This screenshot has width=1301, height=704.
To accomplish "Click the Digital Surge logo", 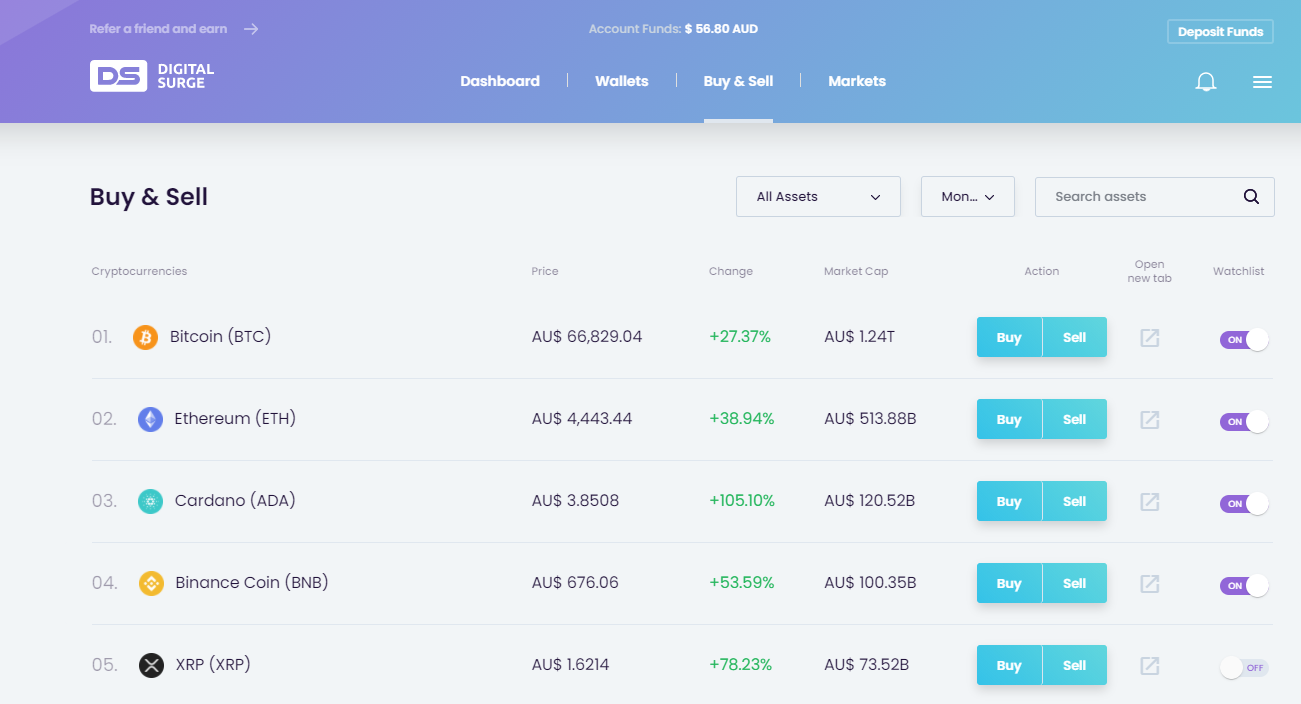I will (152, 76).
